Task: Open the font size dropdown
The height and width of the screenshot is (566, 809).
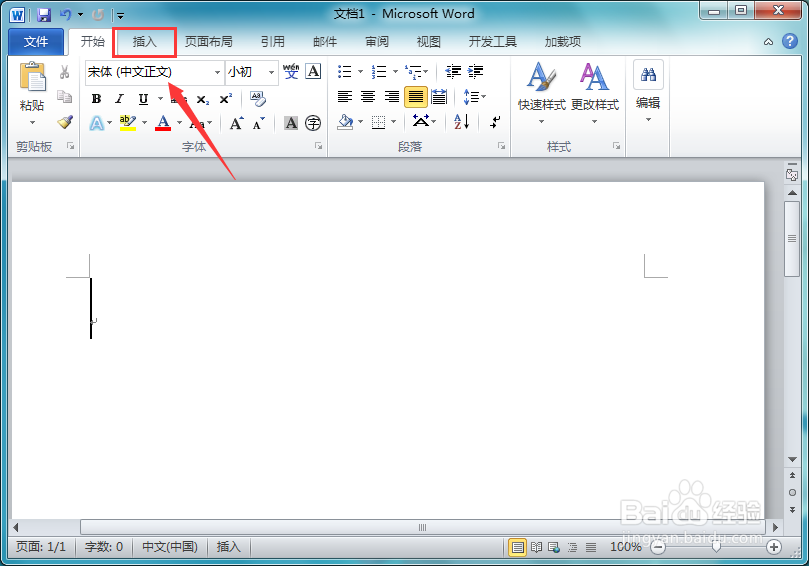Action: (271, 72)
